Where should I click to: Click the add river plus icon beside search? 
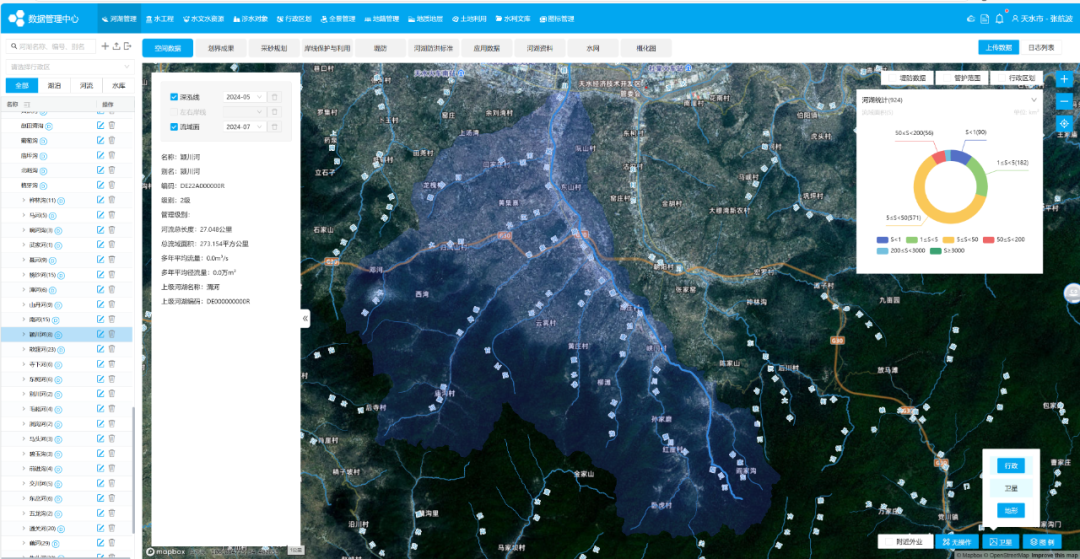tap(105, 46)
